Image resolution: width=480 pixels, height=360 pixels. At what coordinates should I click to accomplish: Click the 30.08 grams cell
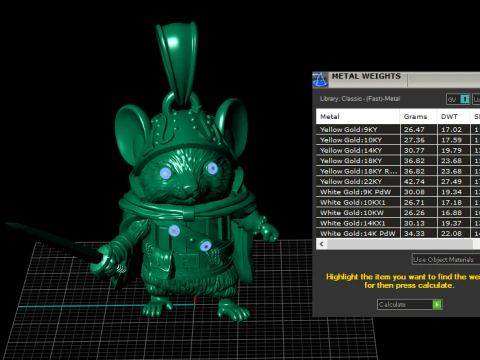tap(418, 192)
